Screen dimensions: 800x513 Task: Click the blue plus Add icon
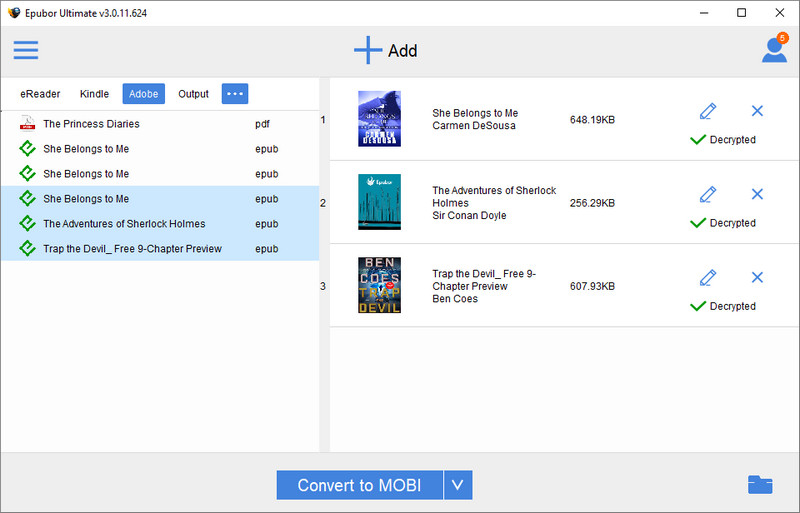(x=368, y=50)
